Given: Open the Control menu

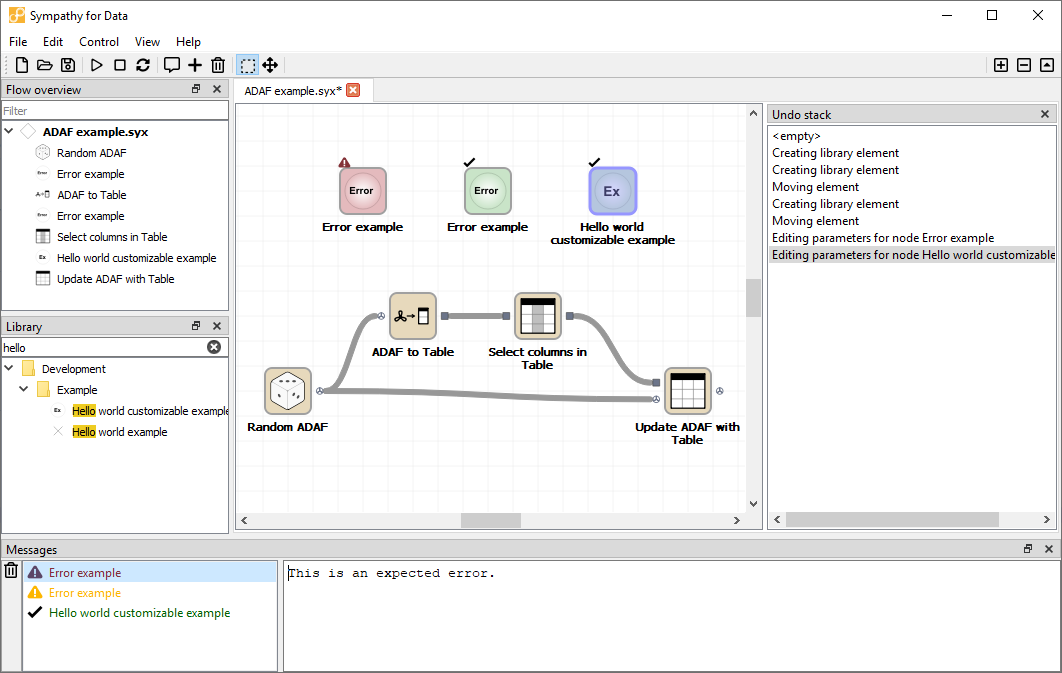Looking at the screenshot, I should (99, 42).
